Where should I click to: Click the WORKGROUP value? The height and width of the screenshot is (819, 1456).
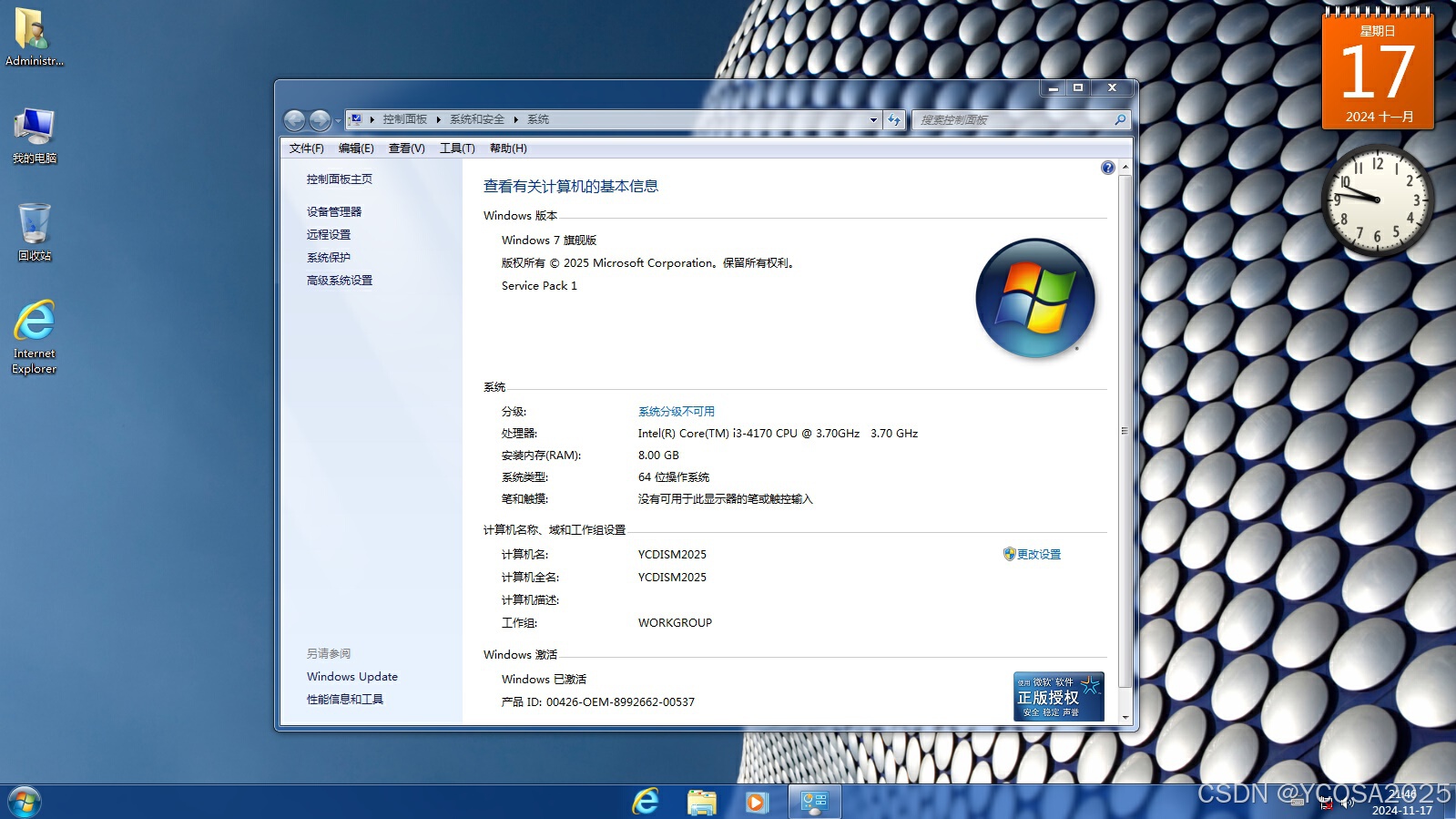click(675, 623)
